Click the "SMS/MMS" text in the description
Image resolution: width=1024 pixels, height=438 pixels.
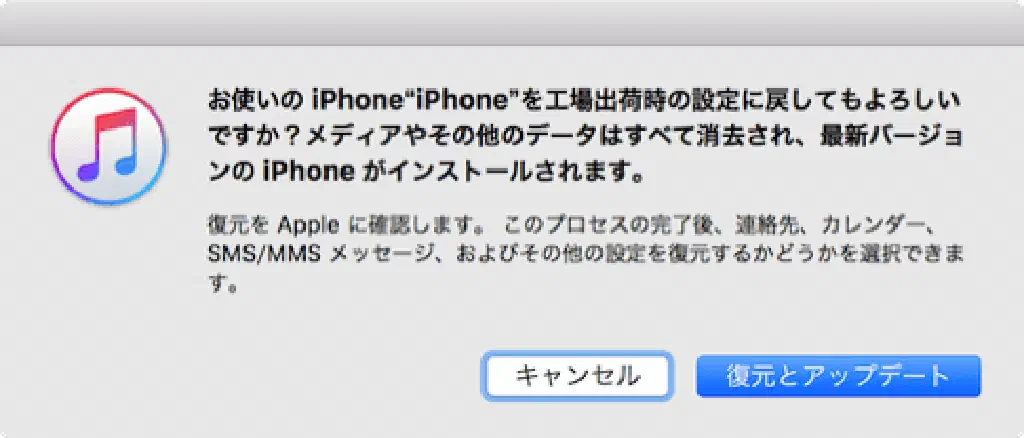264,255
